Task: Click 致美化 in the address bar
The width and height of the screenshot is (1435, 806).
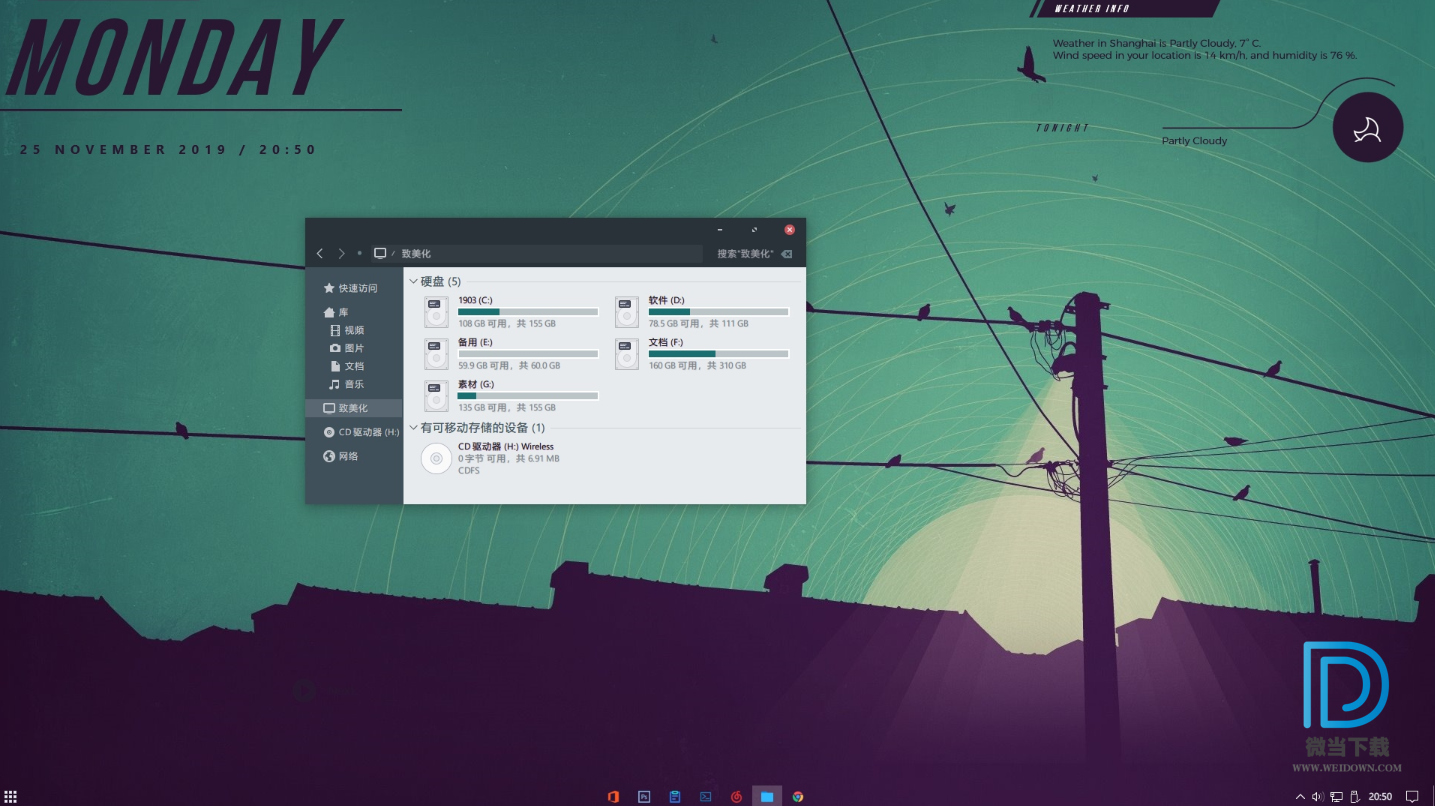Action: point(416,254)
